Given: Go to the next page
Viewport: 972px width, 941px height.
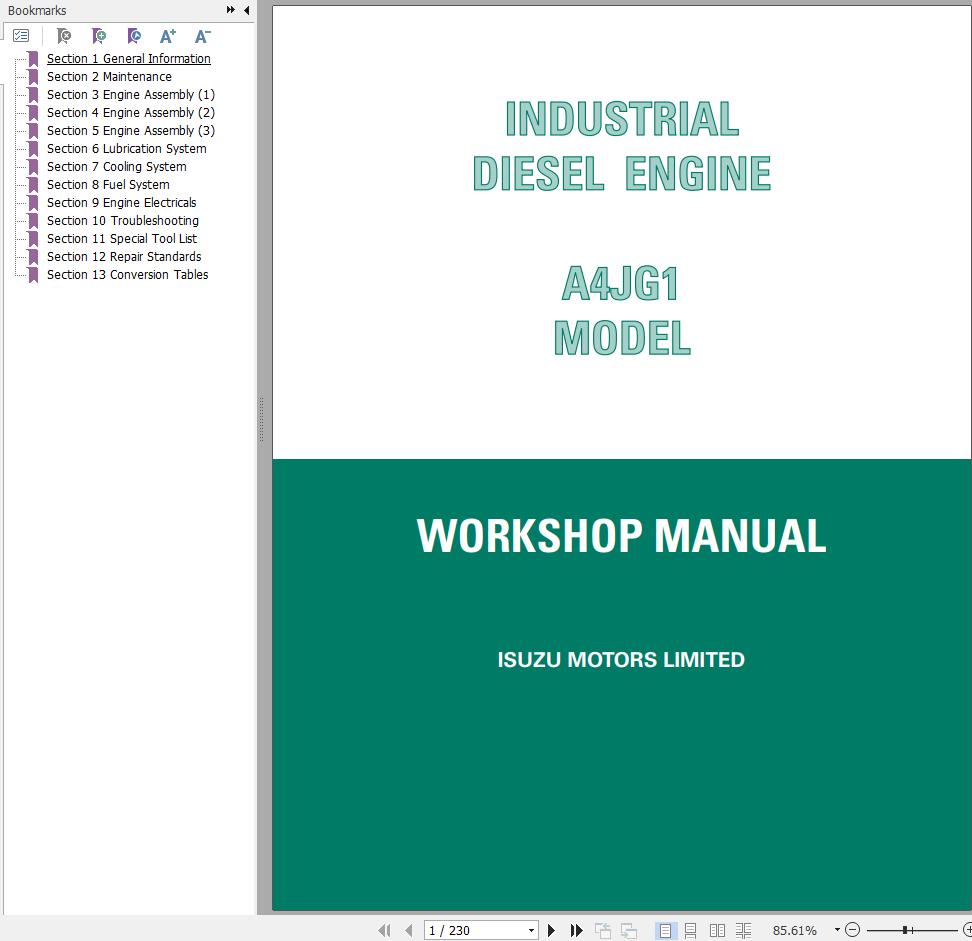Looking at the screenshot, I should (x=551, y=930).
